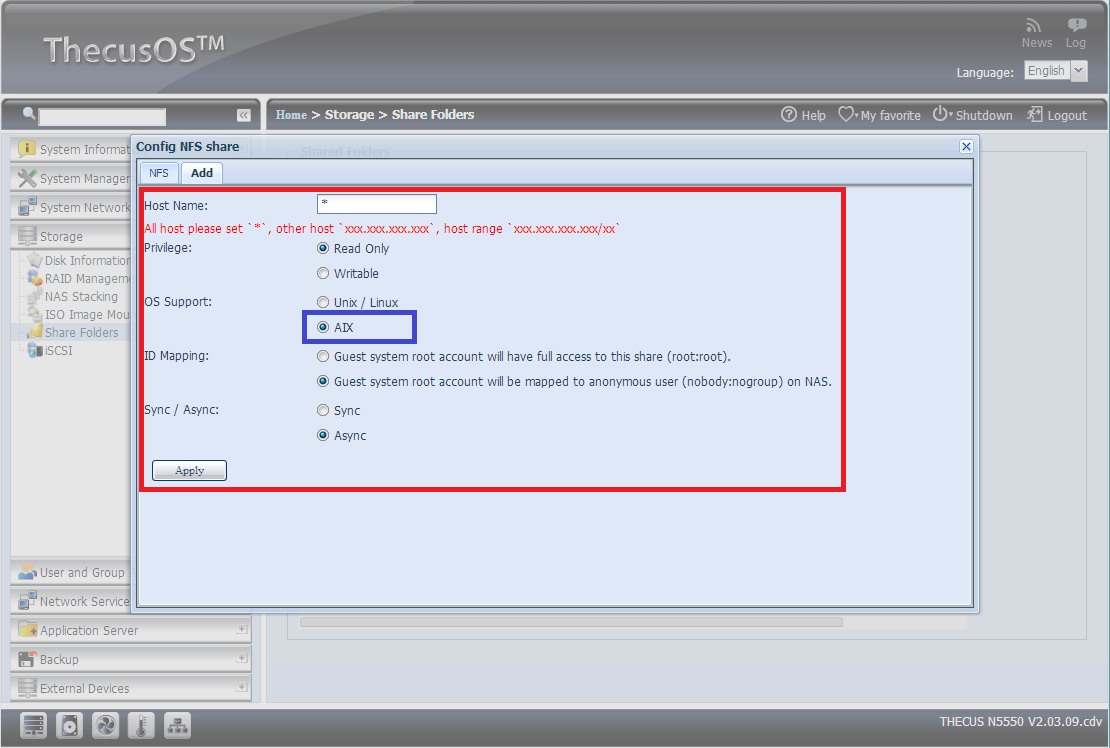Click the Host Name input field
1110x748 pixels.
coord(376,204)
